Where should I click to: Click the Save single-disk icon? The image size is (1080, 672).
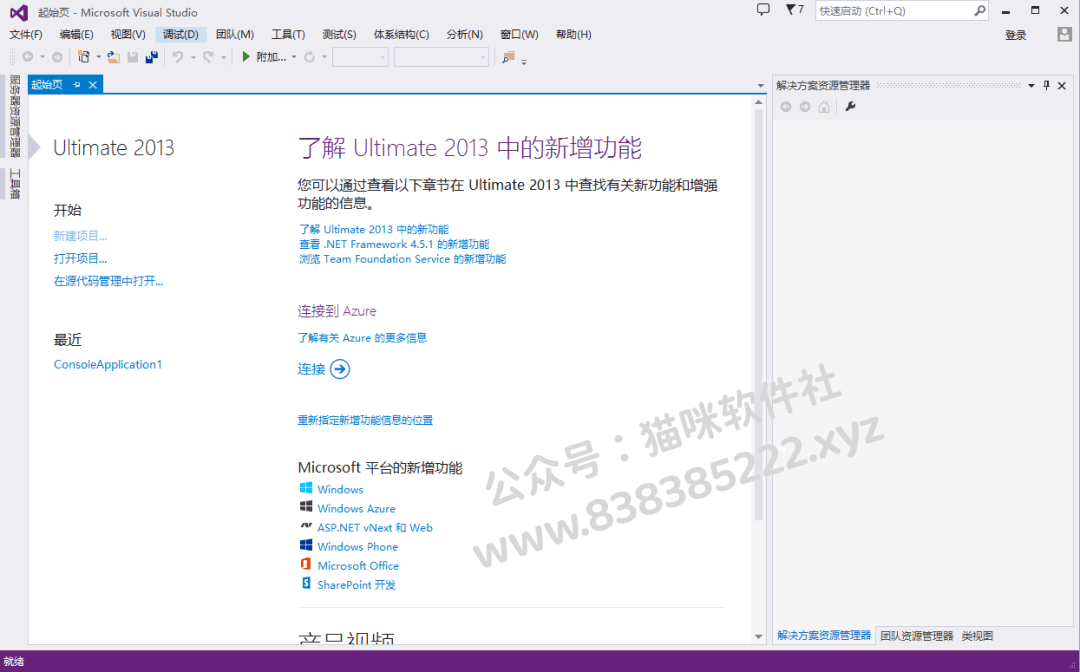pyautogui.click(x=133, y=57)
